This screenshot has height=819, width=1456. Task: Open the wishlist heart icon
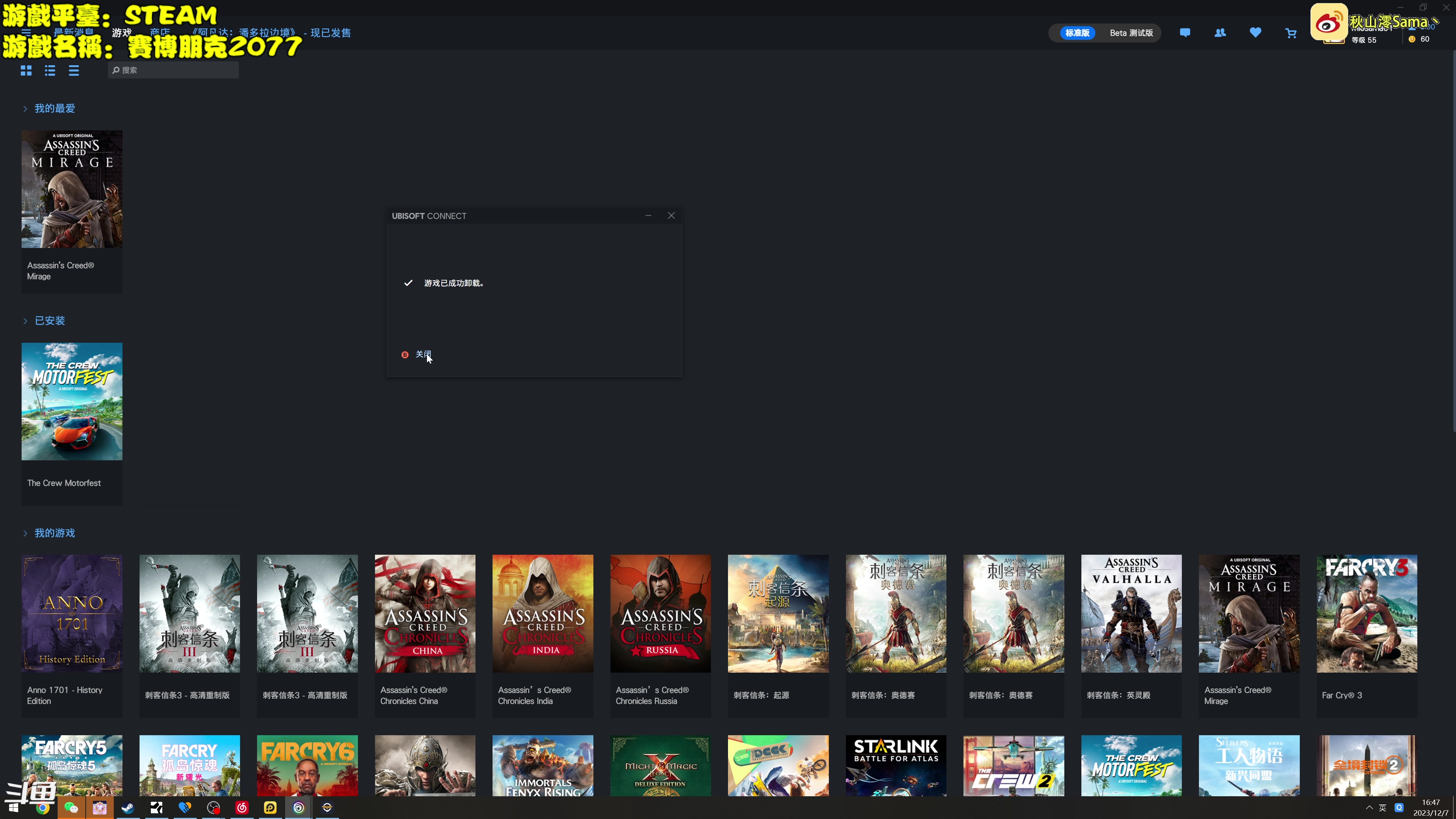coord(1255,33)
